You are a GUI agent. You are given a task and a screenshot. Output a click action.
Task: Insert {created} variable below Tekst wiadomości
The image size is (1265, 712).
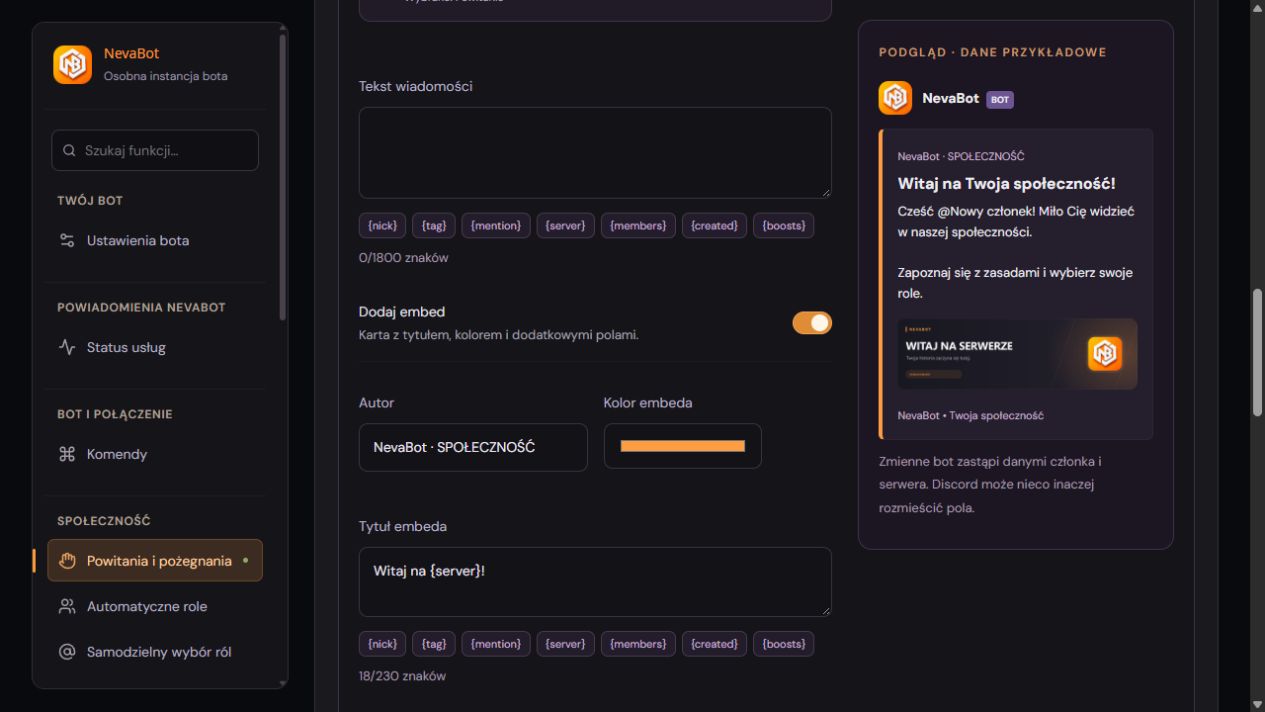tap(715, 226)
